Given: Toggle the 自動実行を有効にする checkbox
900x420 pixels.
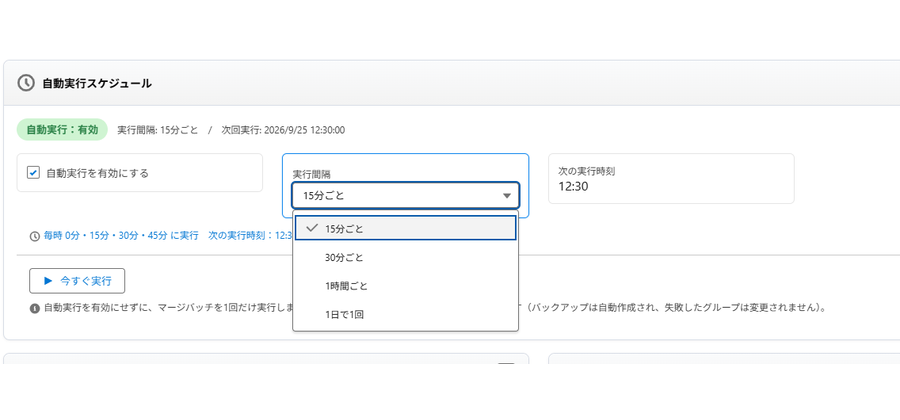Looking at the screenshot, I should pyautogui.click(x=34, y=173).
